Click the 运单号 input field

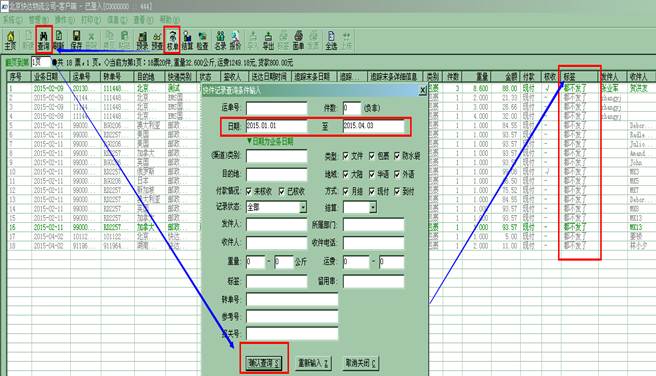(x=277, y=108)
